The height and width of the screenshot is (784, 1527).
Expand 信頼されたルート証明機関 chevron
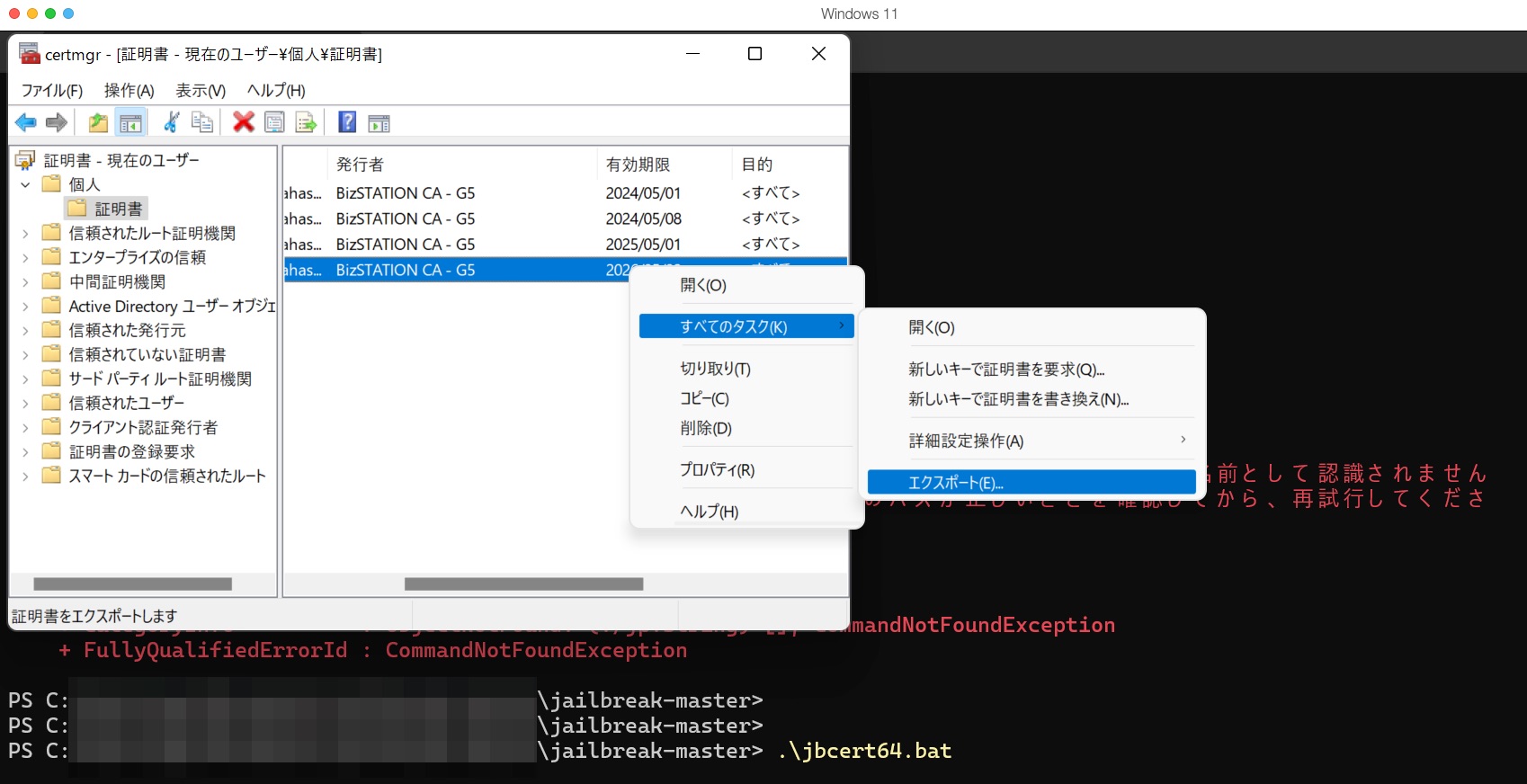click(x=25, y=233)
